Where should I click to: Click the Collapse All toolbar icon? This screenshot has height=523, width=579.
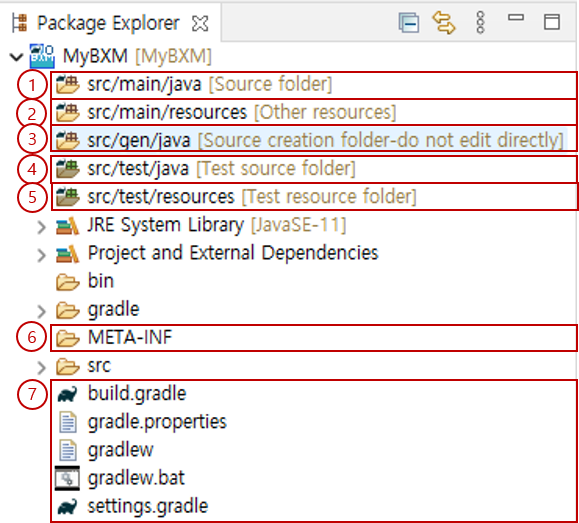pyautogui.click(x=409, y=23)
